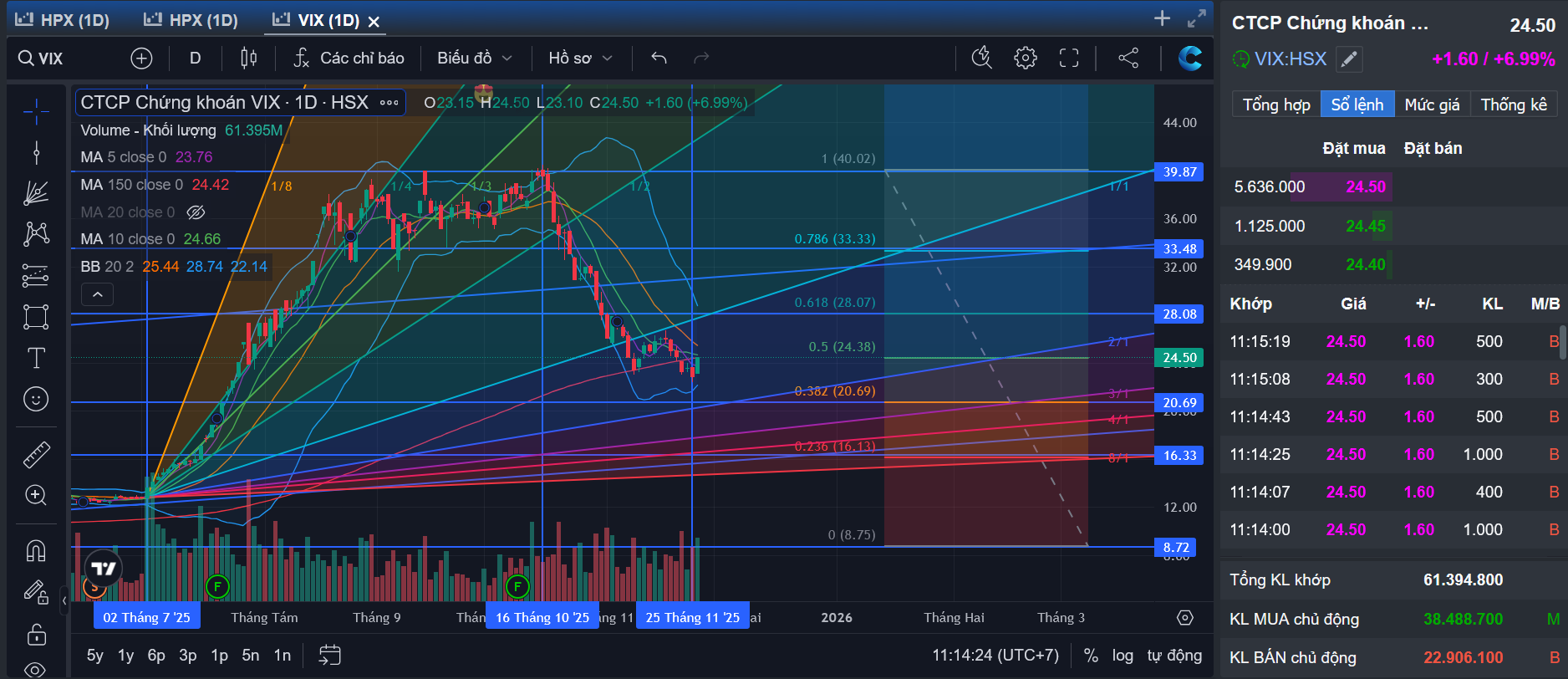Viewport: 1568px width, 679px height.
Task: Toggle tự động auto scale
Action: click(x=1174, y=656)
